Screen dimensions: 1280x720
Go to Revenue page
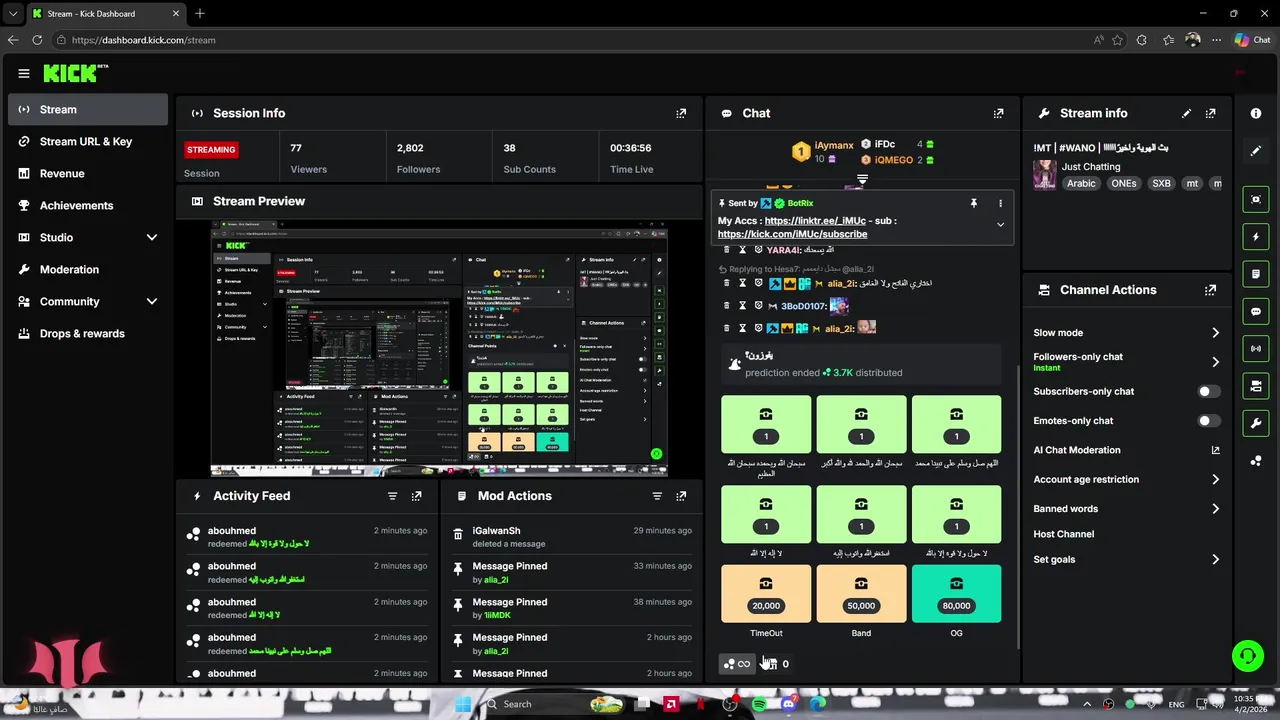(x=88, y=174)
